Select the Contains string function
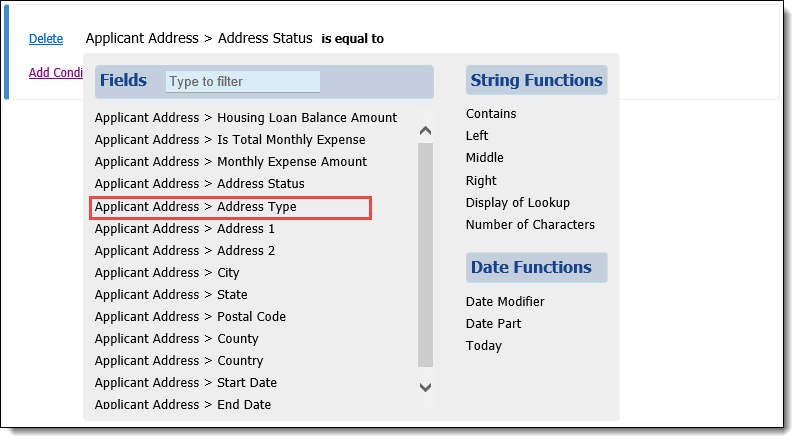The height and width of the screenshot is (443, 799). 491,114
